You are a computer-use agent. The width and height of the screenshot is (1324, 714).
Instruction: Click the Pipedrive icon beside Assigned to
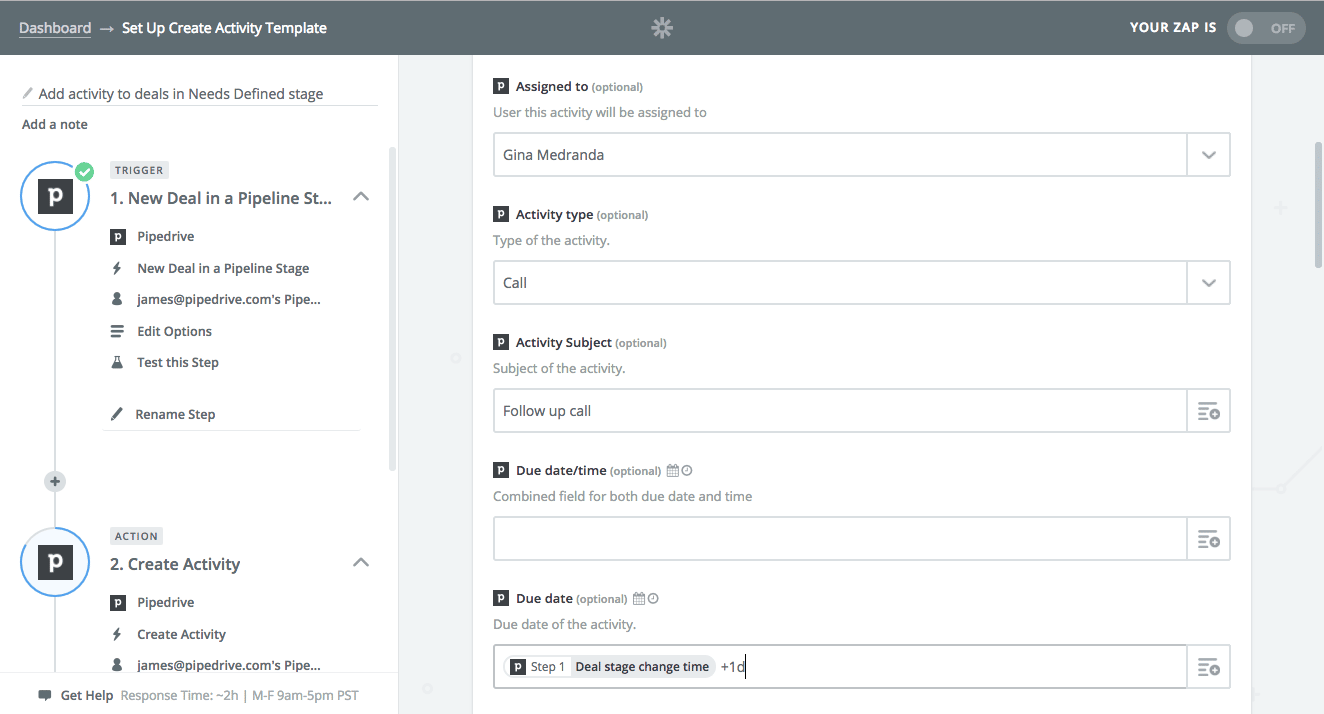[x=501, y=87]
